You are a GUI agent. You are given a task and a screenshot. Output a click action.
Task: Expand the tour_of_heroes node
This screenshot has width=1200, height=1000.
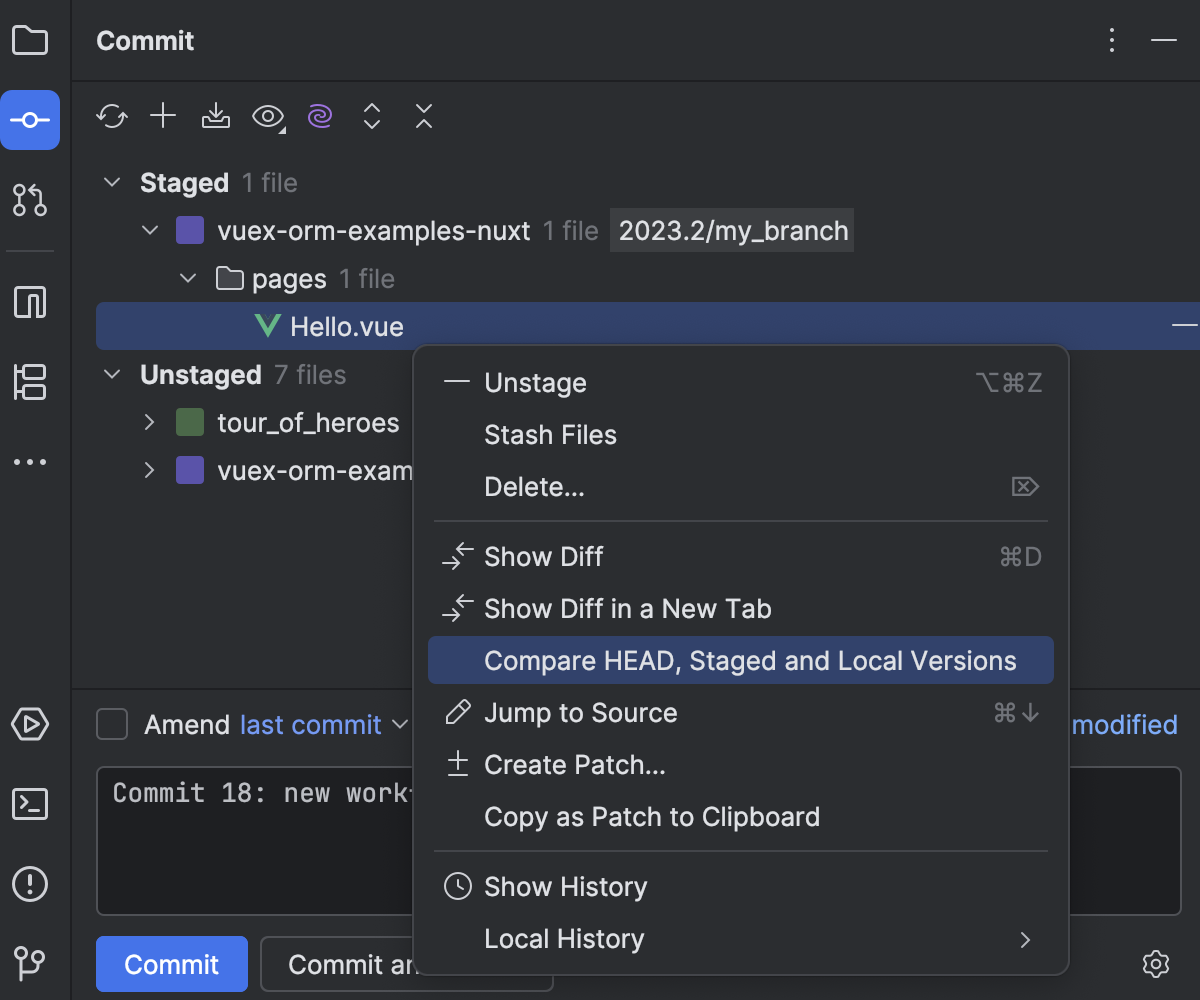[150, 423]
